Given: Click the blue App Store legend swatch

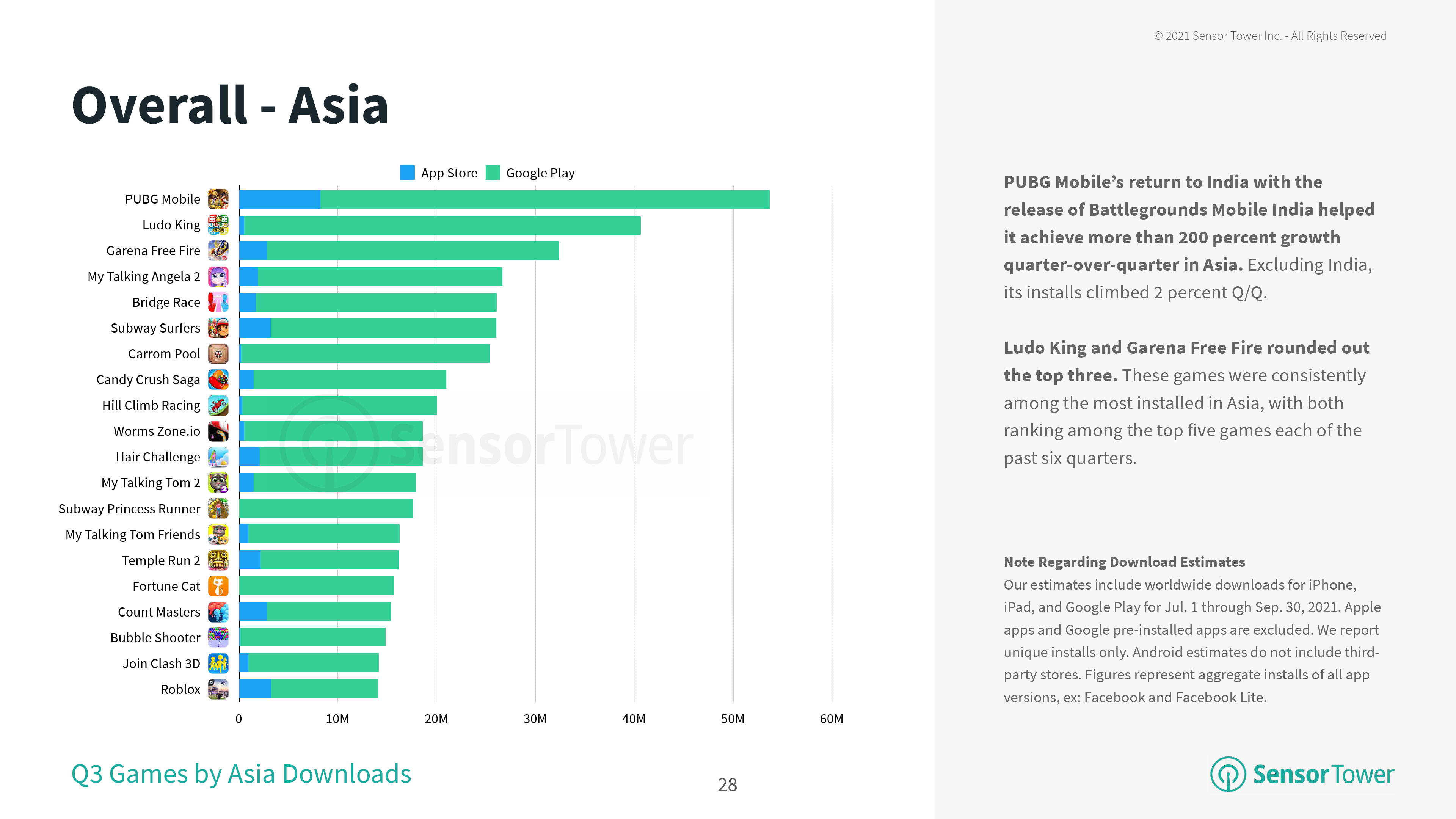Looking at the screenshot, I should pyautogui.click(x=407, y=173).
